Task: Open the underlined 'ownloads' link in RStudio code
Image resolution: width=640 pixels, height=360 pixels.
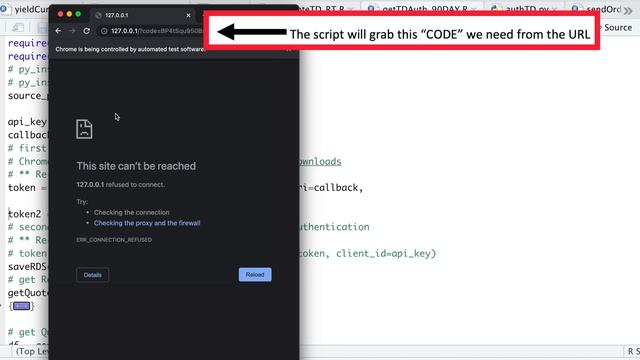Action: coord(320,161)
